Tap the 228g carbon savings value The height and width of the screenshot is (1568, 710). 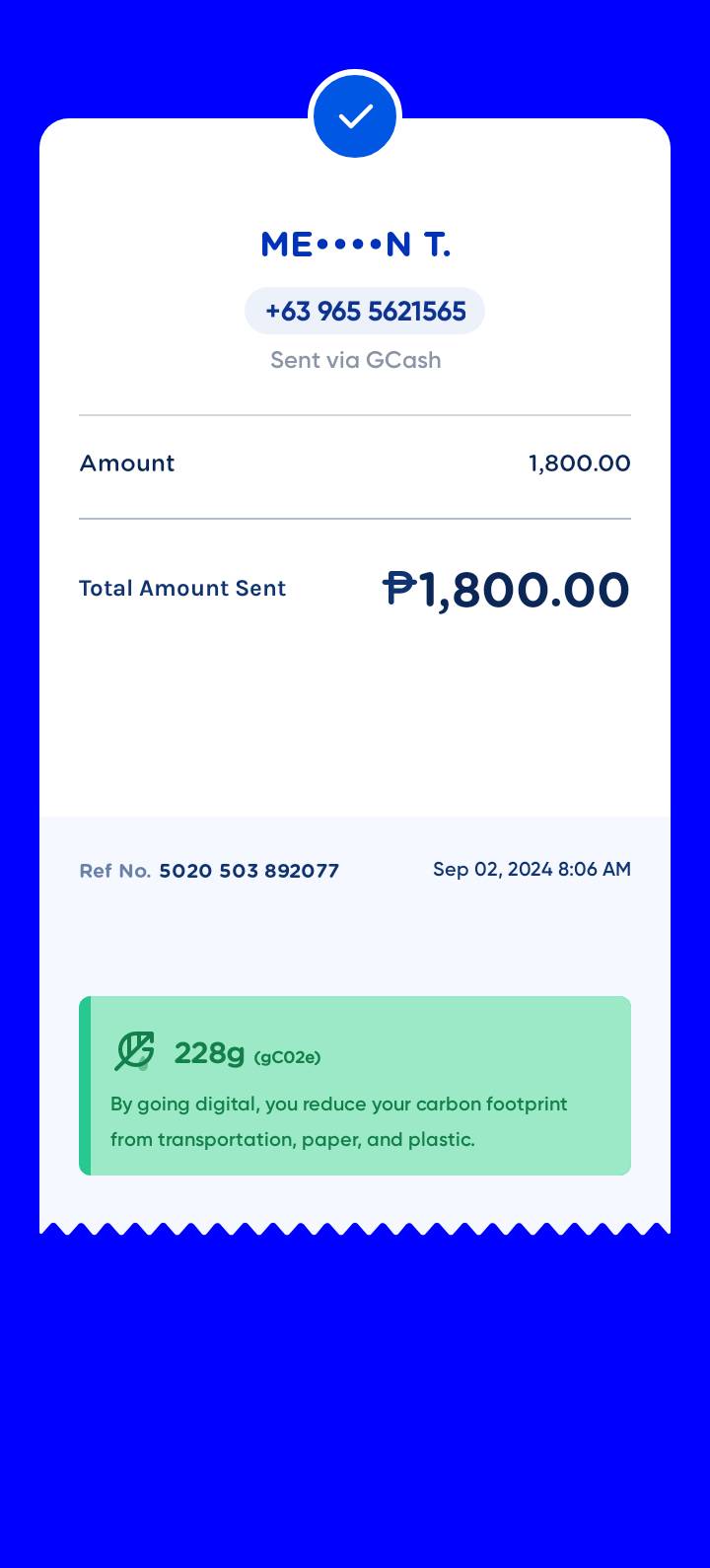click(x=209, y=1053)
